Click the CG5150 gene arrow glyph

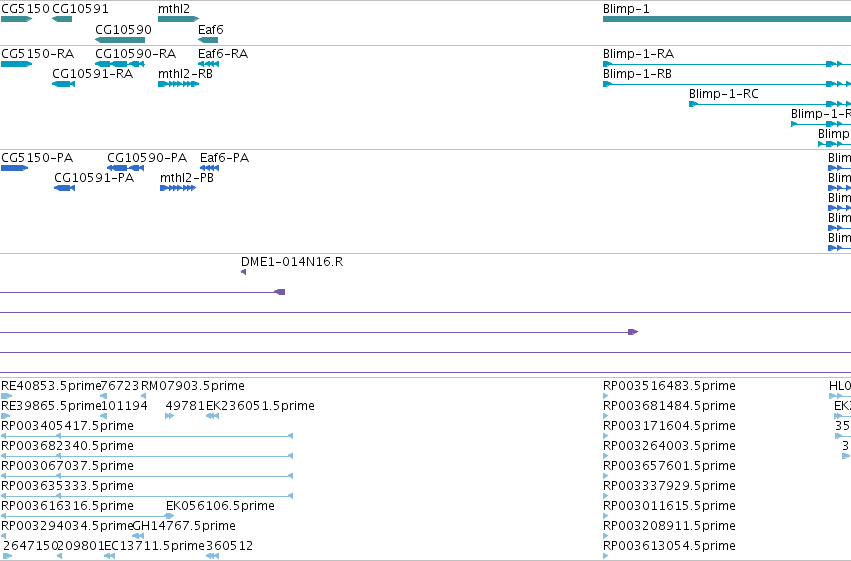click(16, 19)
